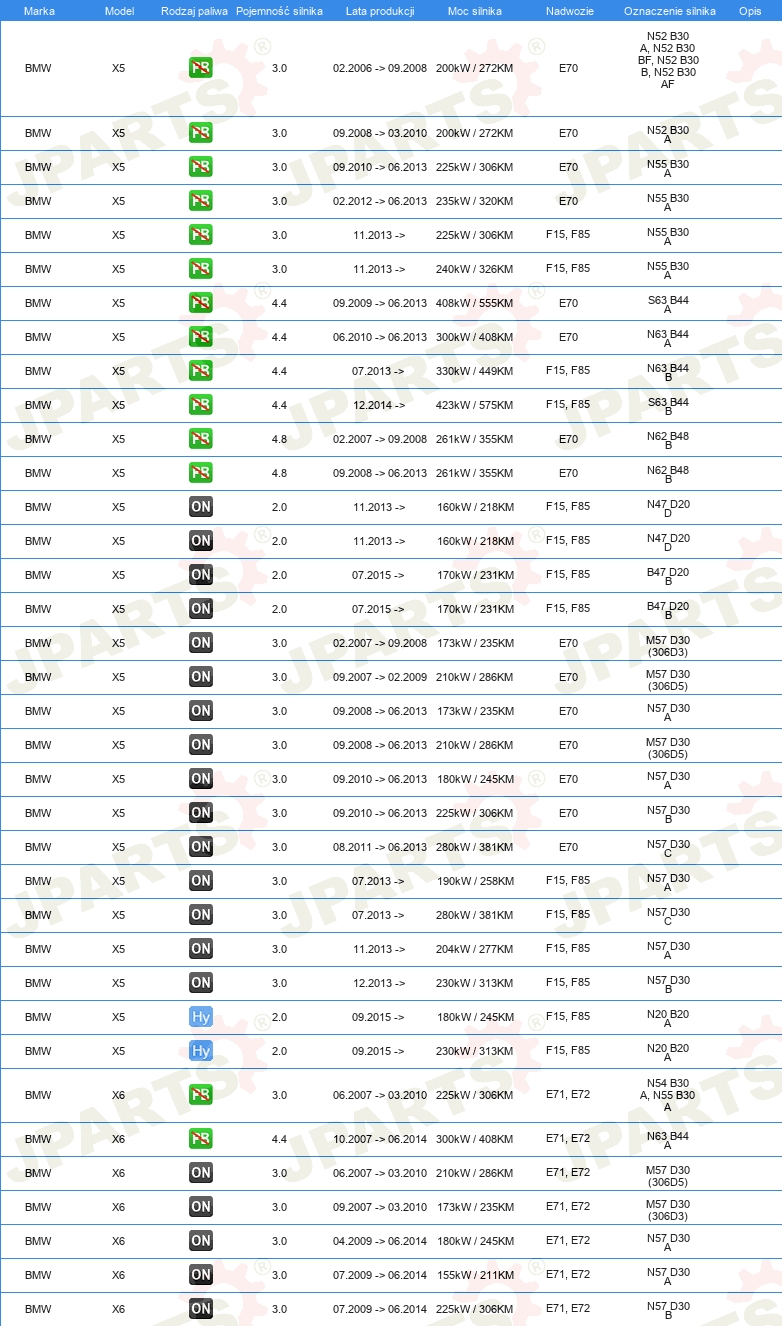Select the 423kW / 575KM power cell

pos(474,405)
